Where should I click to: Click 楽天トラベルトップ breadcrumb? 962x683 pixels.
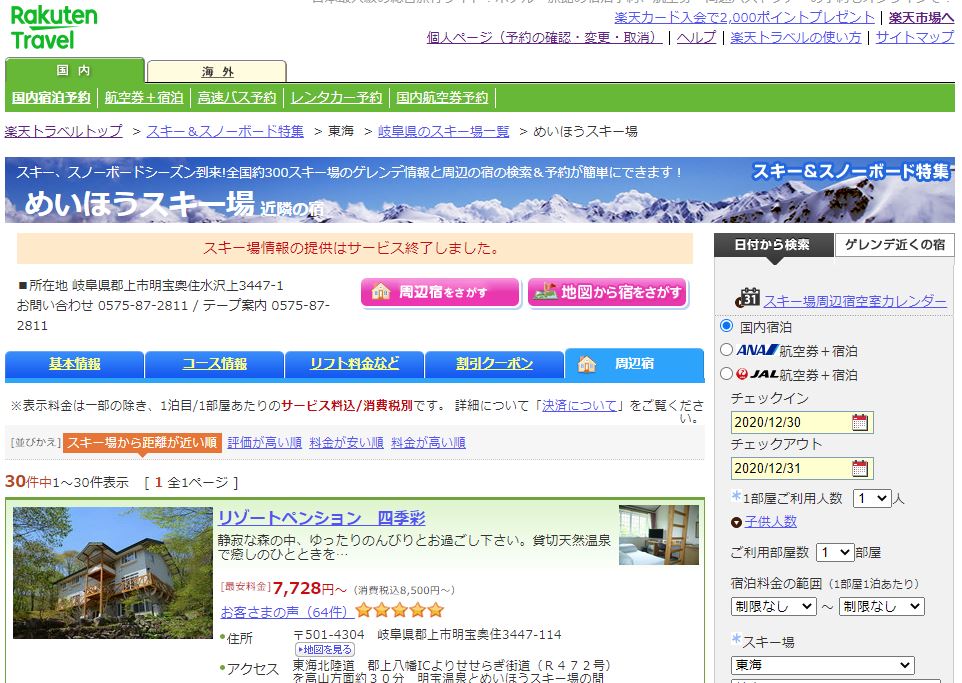click(x=64, y=131)
